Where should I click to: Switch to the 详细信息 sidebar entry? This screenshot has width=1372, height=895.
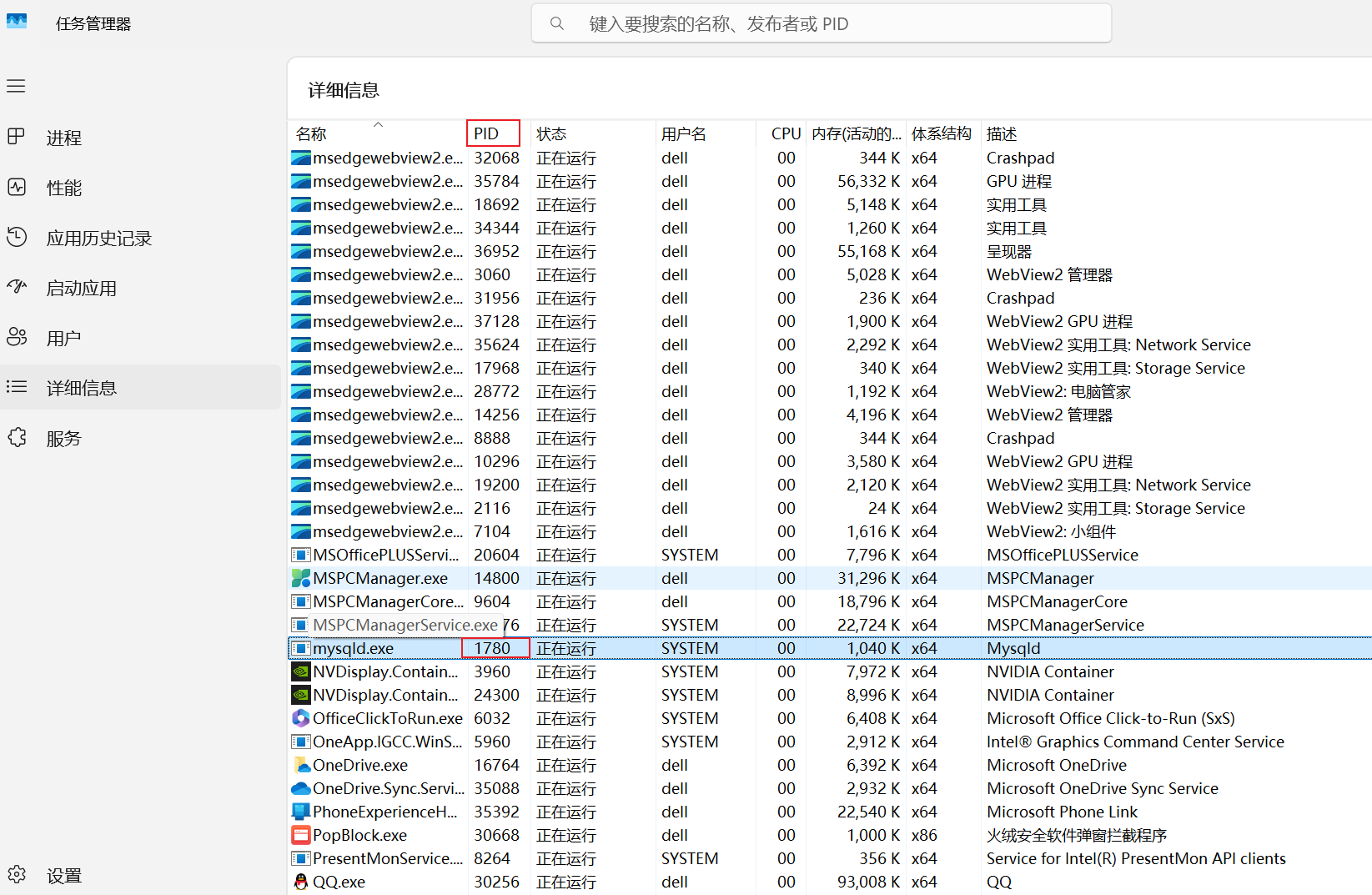click(x=81, y=387)
